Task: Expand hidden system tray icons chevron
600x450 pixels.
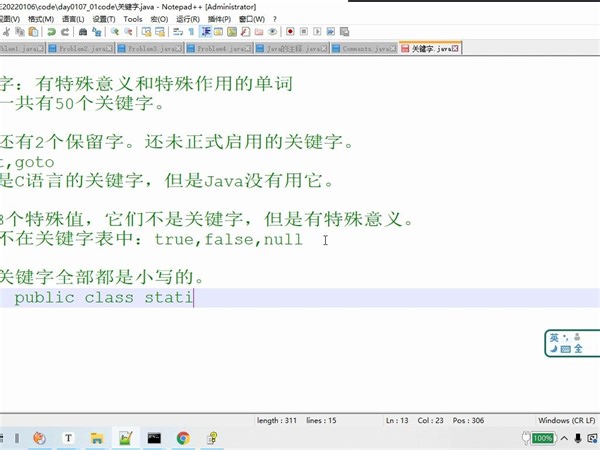Action: pos(564,438)
